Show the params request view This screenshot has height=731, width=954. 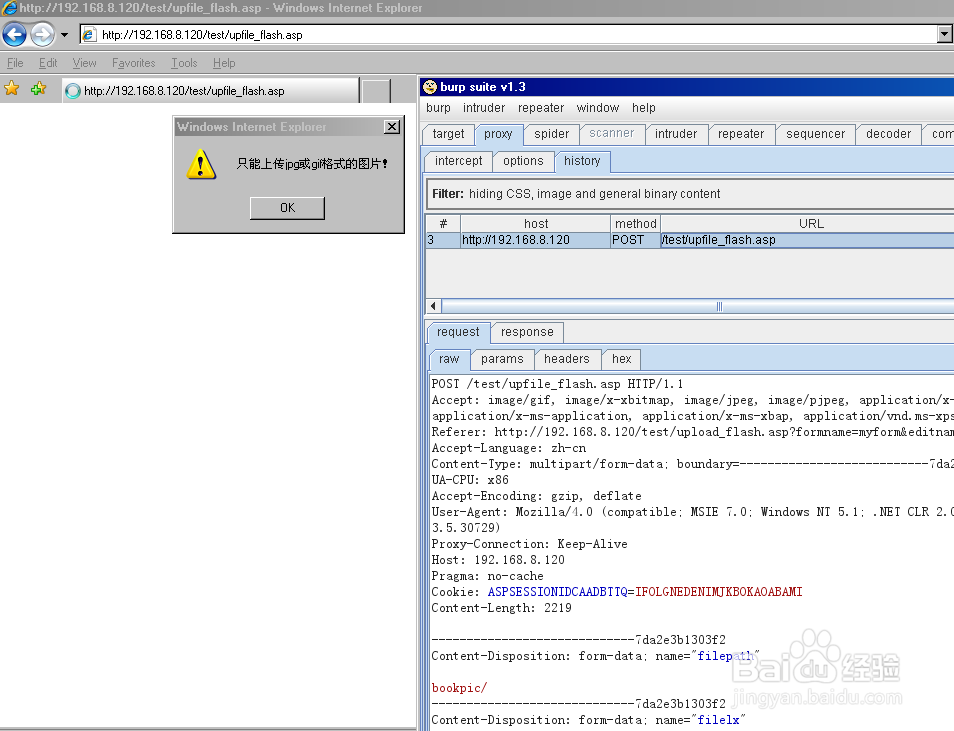point(502,359)
